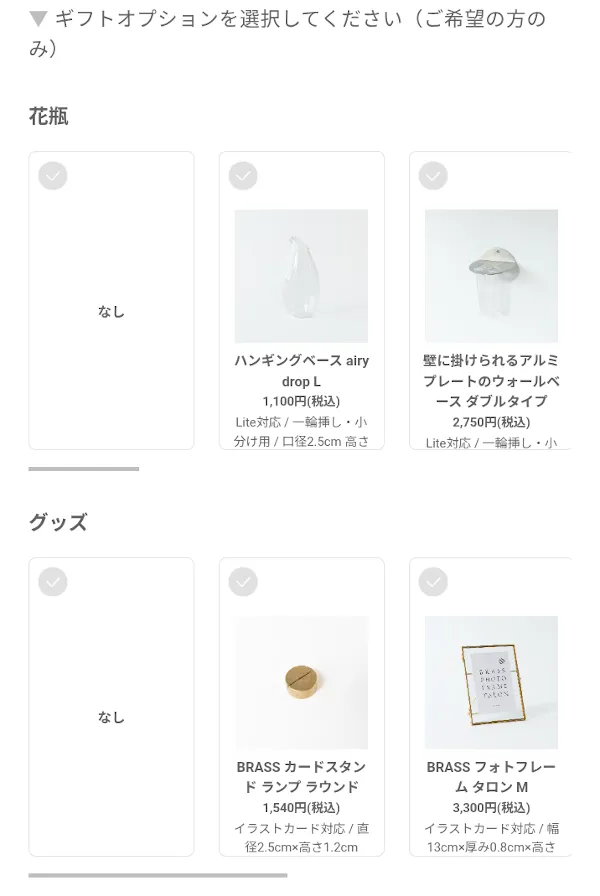Select the グッズ なし check circle
The width and height of the screenshot is (600, 896).
pos(53,582)
